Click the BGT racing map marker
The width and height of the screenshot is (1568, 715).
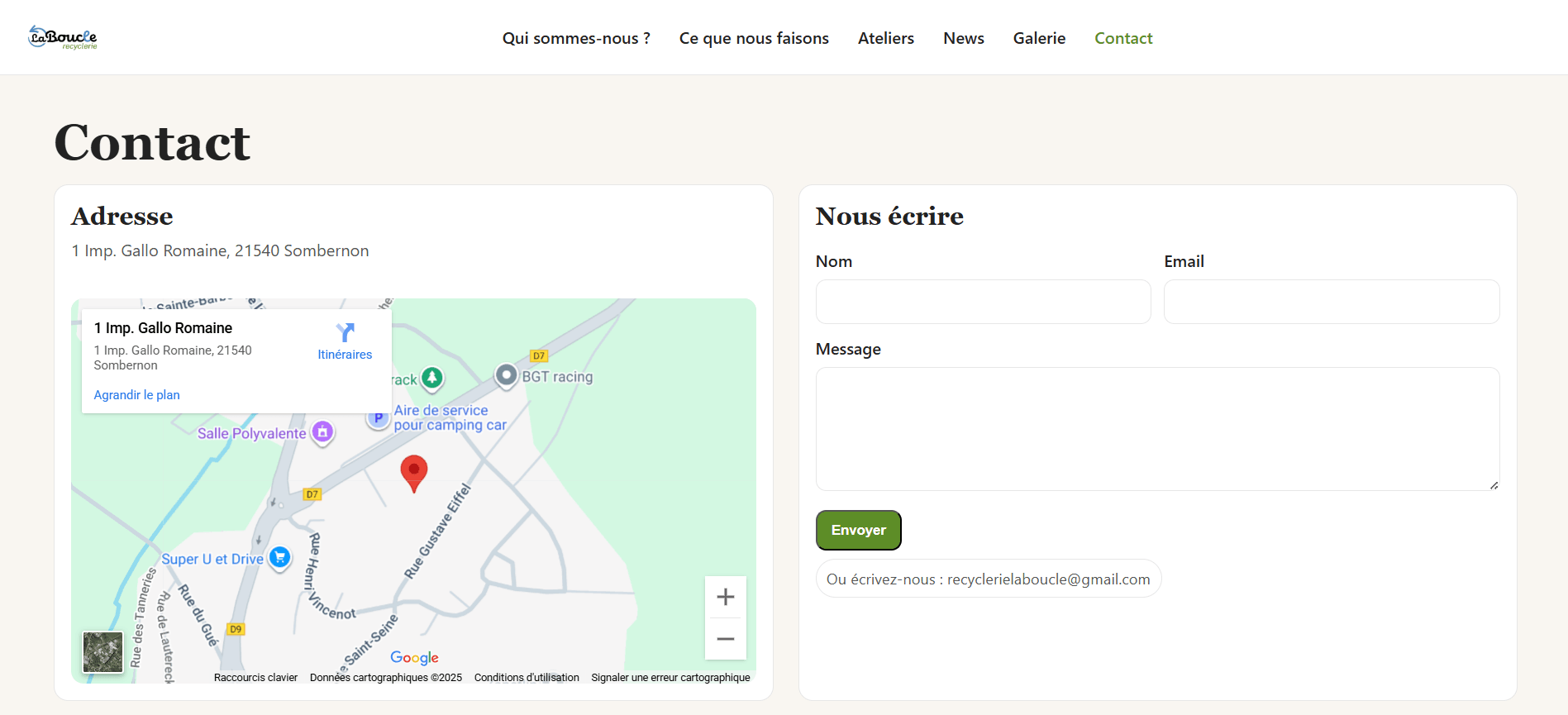(x=506, y=375)
